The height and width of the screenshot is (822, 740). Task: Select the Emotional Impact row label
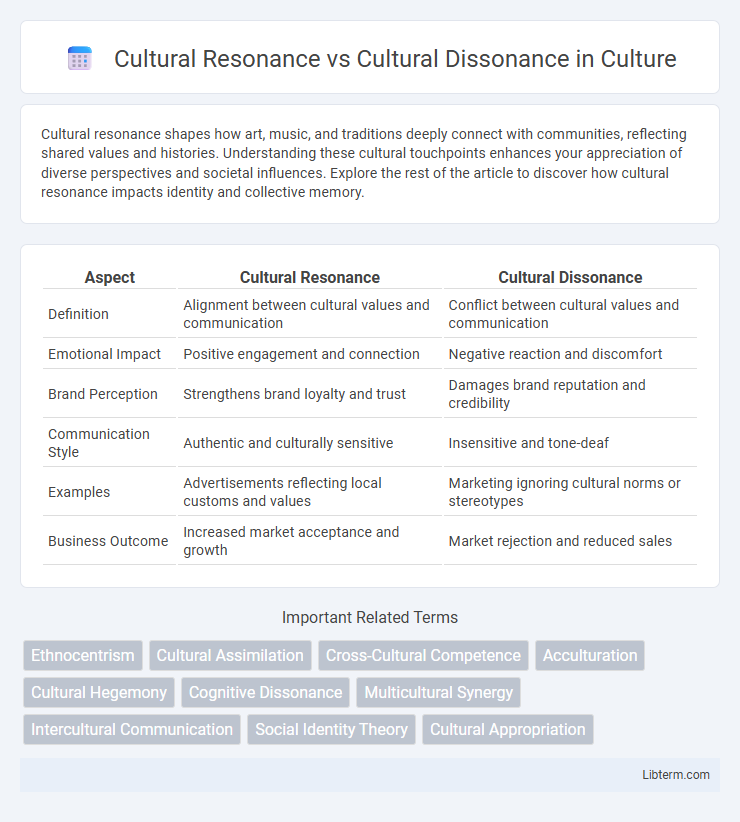(x=104, y=354)
